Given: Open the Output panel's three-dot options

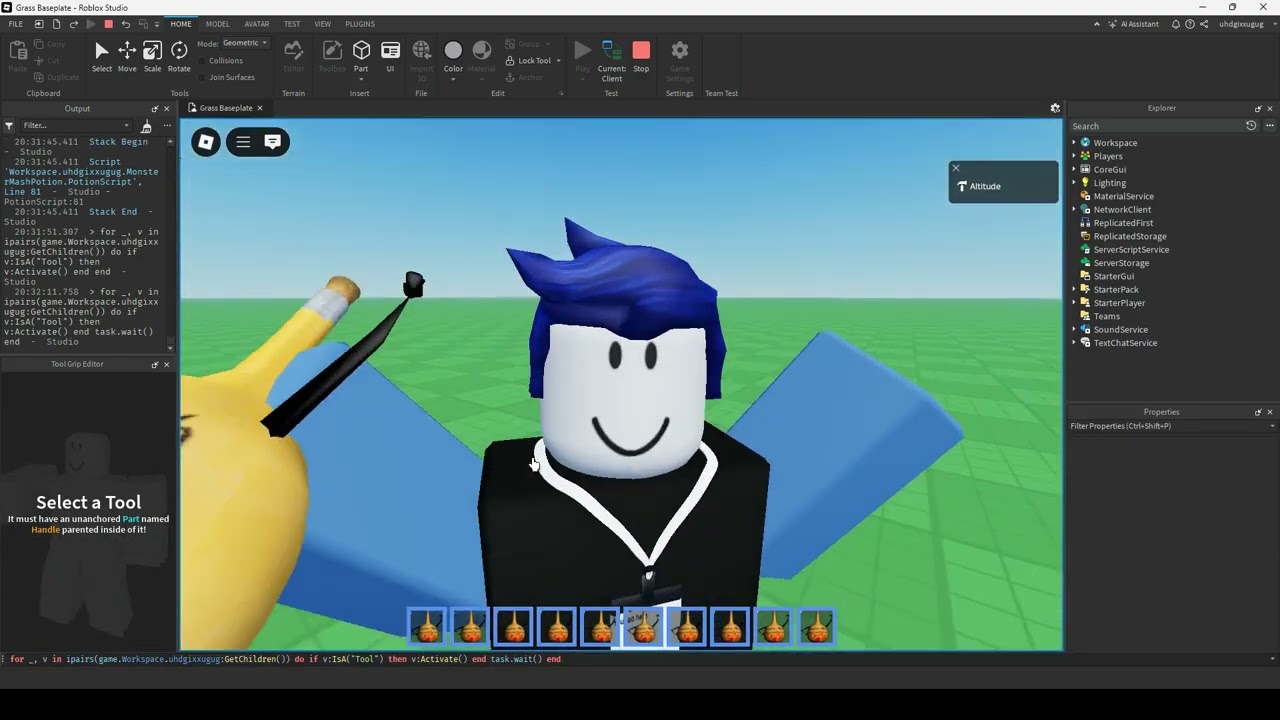Looking at the screenshot, I should 167,126.
